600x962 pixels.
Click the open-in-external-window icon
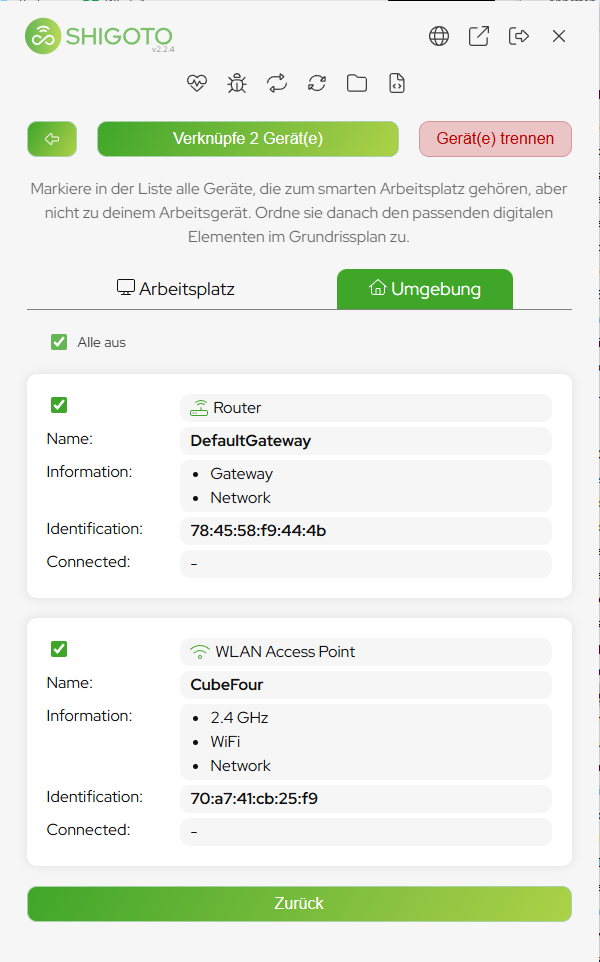click(479, 36)
